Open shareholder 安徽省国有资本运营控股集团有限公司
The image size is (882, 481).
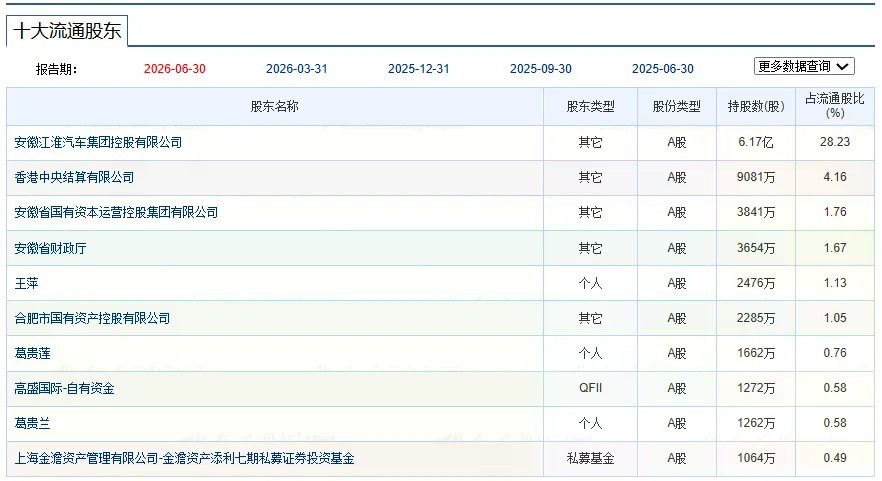point(116,212)
